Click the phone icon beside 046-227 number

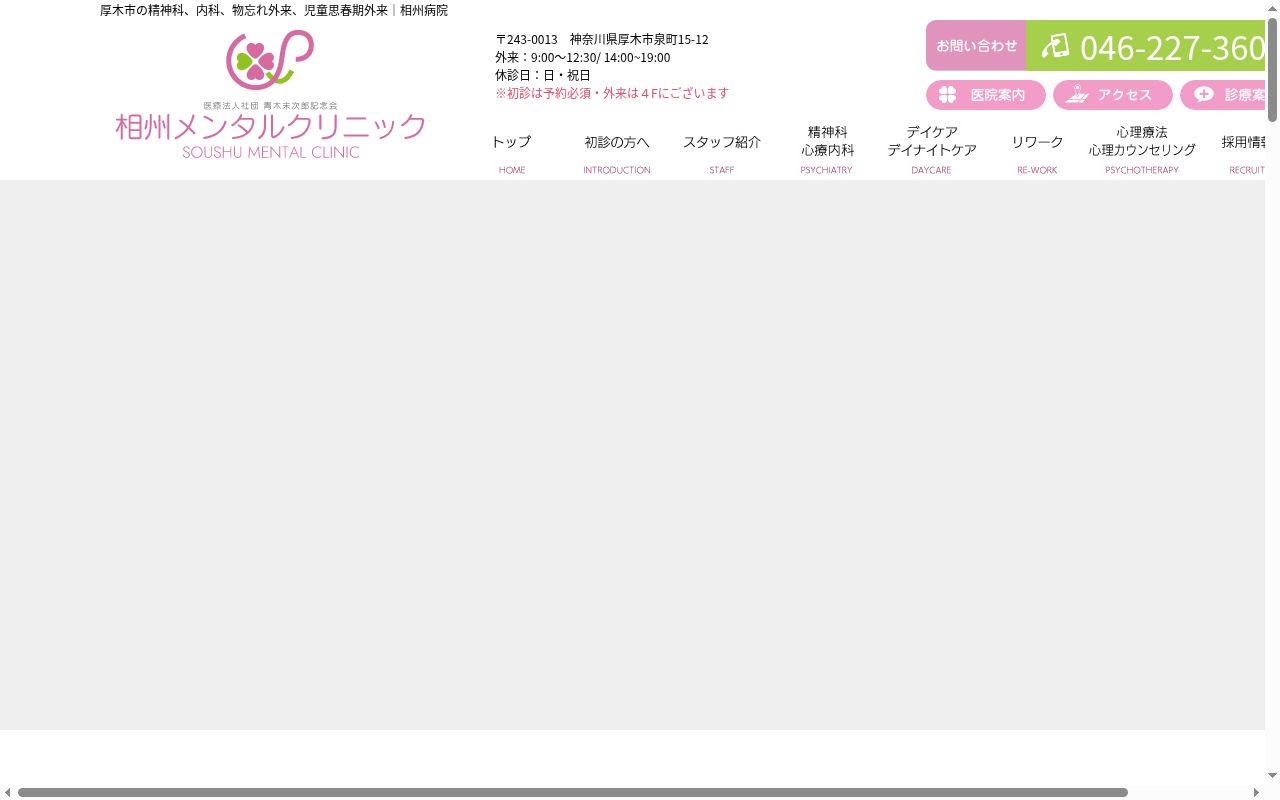click(1055, 46)
